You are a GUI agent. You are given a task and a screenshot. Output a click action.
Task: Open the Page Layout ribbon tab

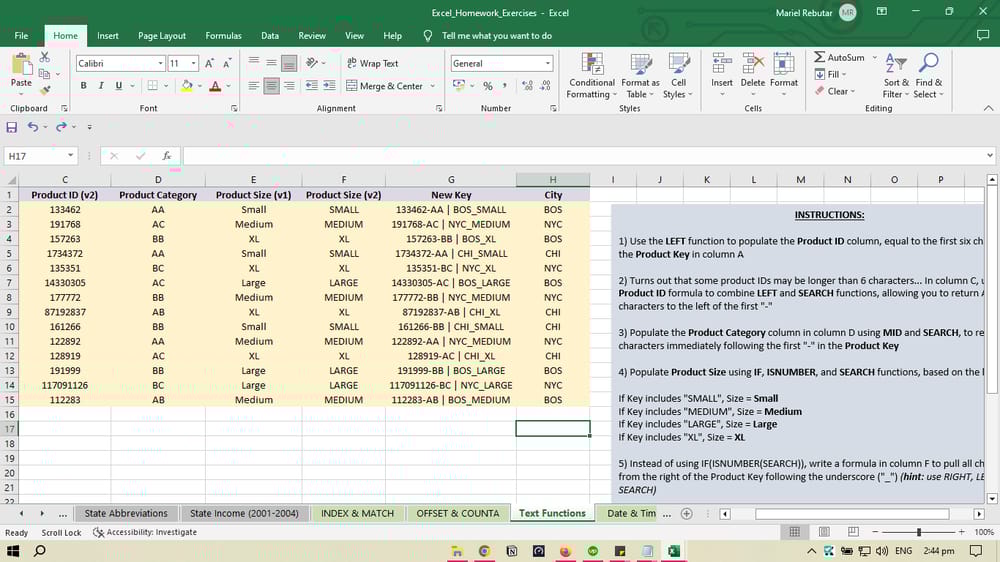tap(162, 36)
